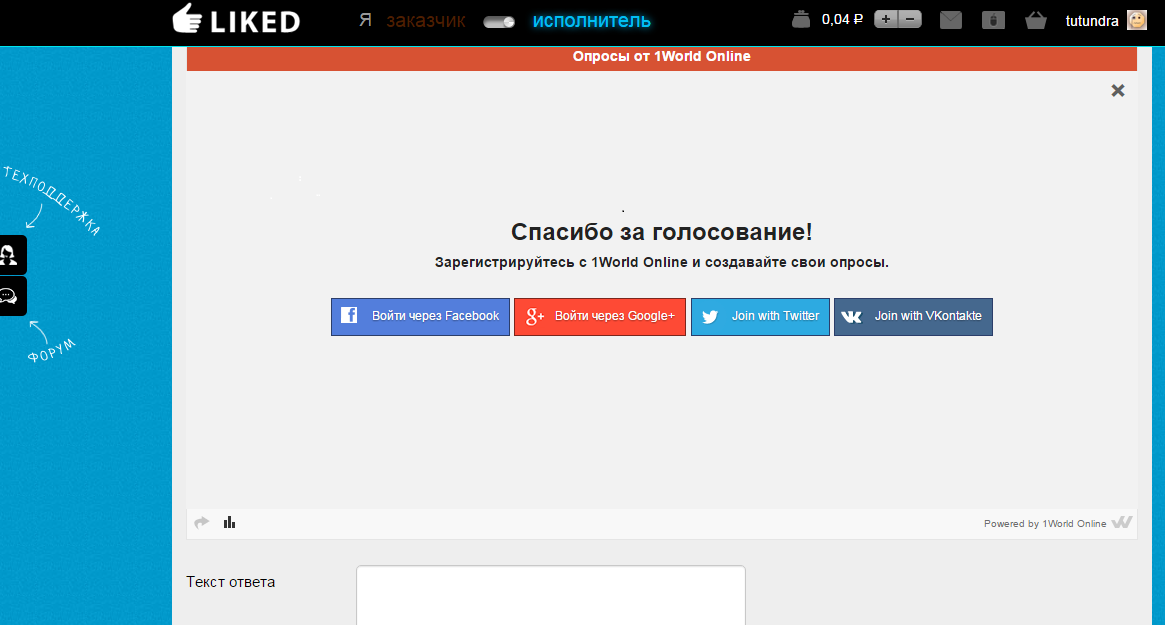Click the mouse icon in header
Viewport: 1165px width, 625px height.
pos(993,20)
